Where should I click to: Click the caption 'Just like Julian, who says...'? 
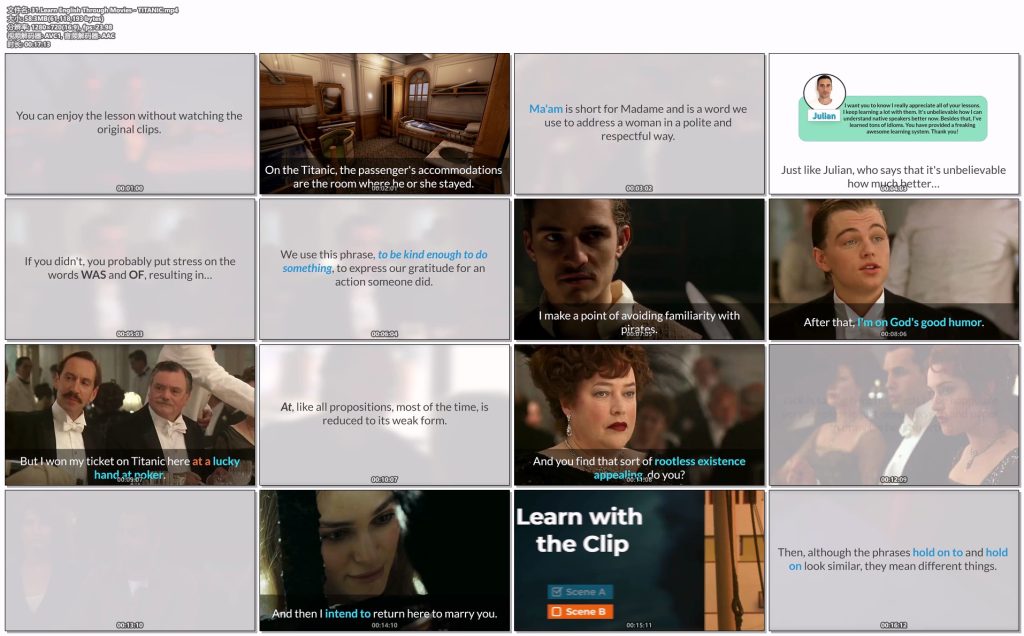[x=893, y=177]
